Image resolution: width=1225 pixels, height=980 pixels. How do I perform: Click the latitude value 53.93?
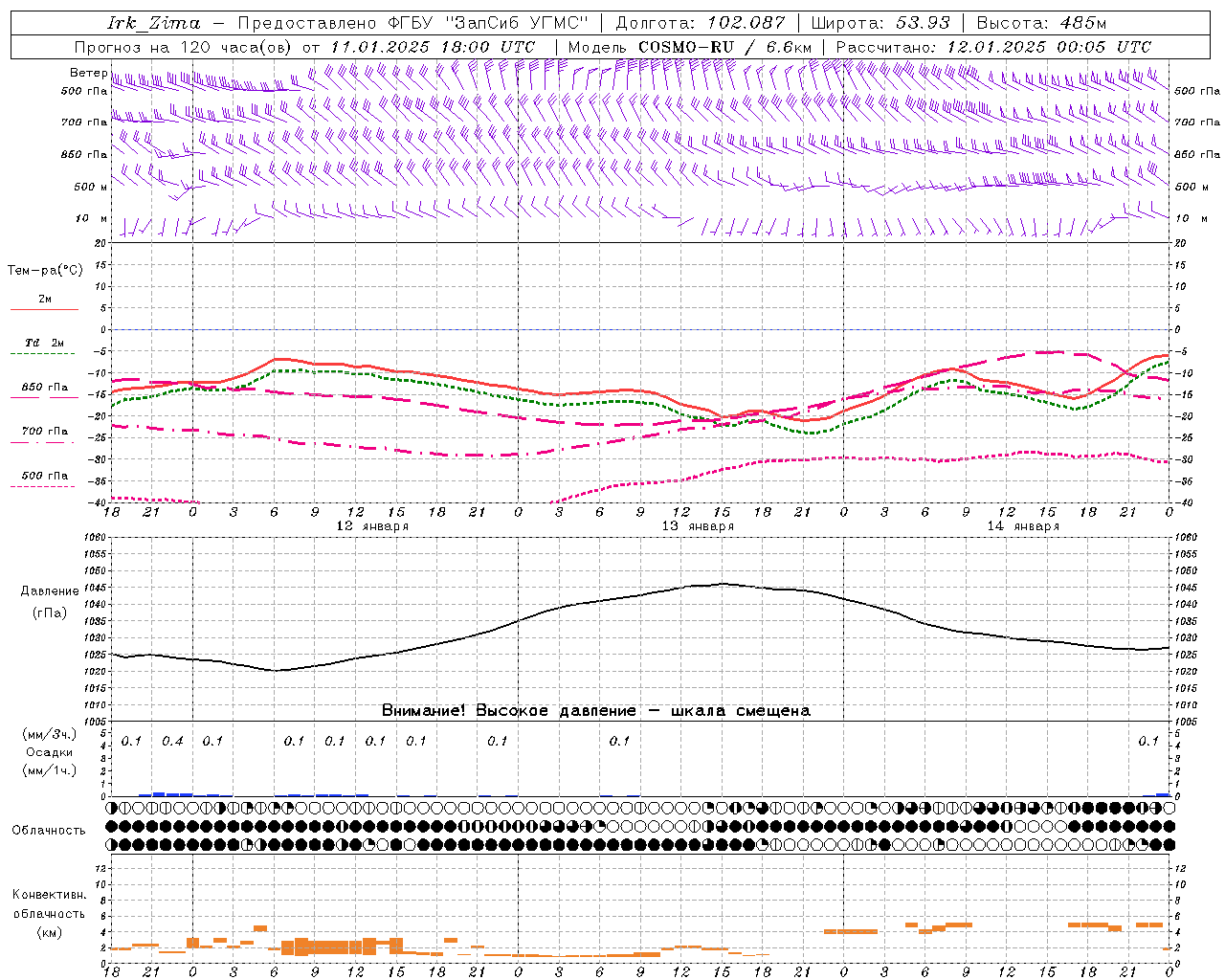[923, 23]
